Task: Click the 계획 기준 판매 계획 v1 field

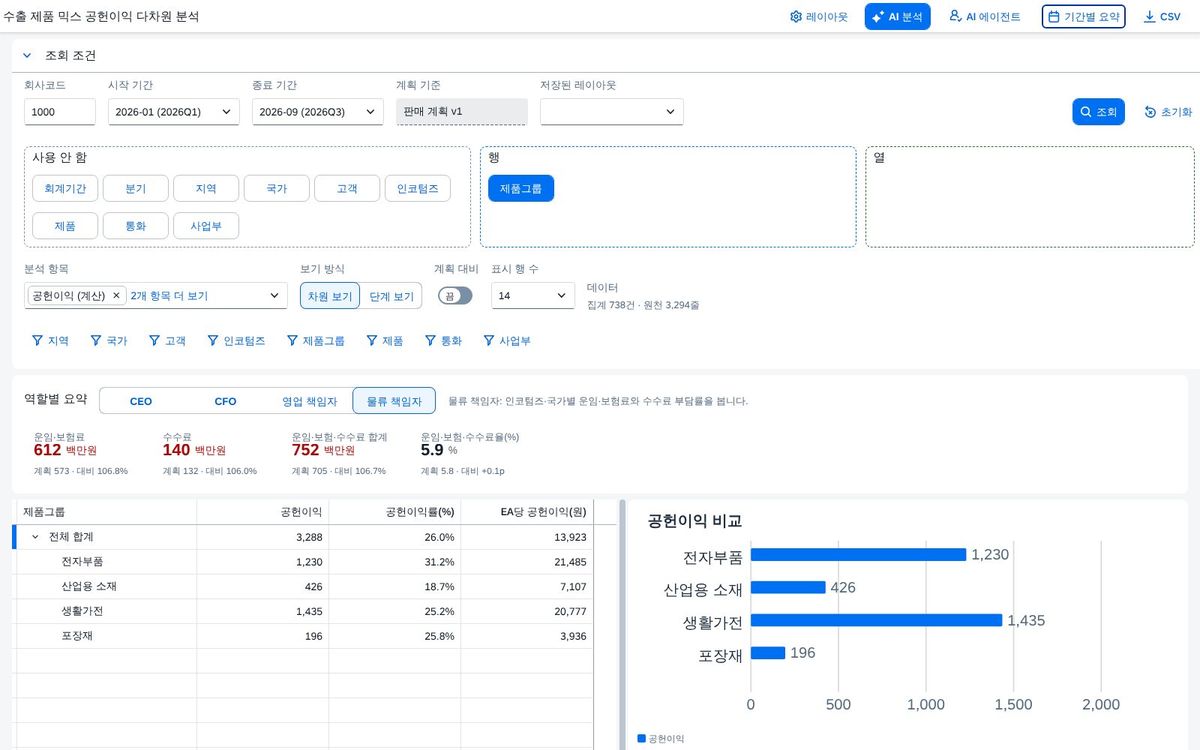Action: coord(461,111)
